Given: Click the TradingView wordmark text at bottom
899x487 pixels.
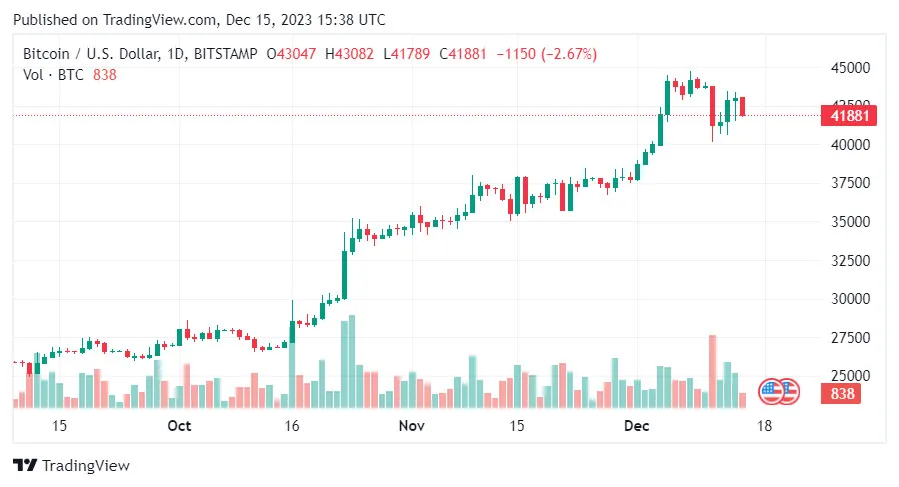Looking at the screenshot, I should tap(86, 466).
